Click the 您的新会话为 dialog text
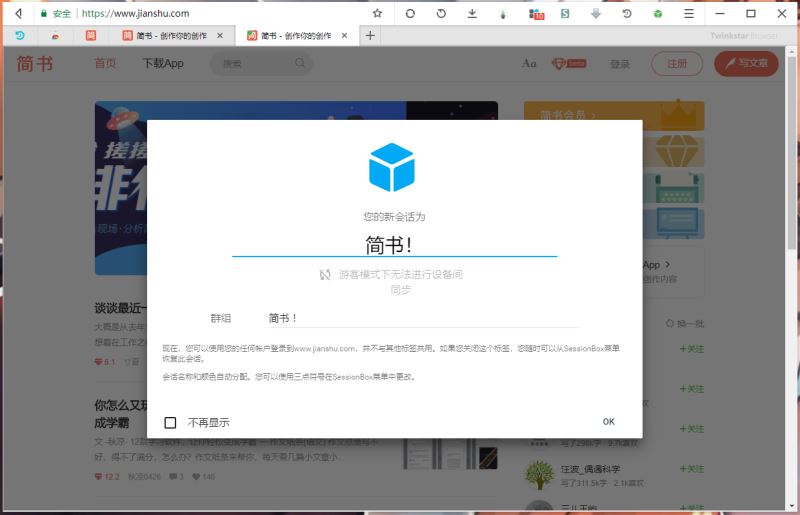 click(x=394, y=216)
